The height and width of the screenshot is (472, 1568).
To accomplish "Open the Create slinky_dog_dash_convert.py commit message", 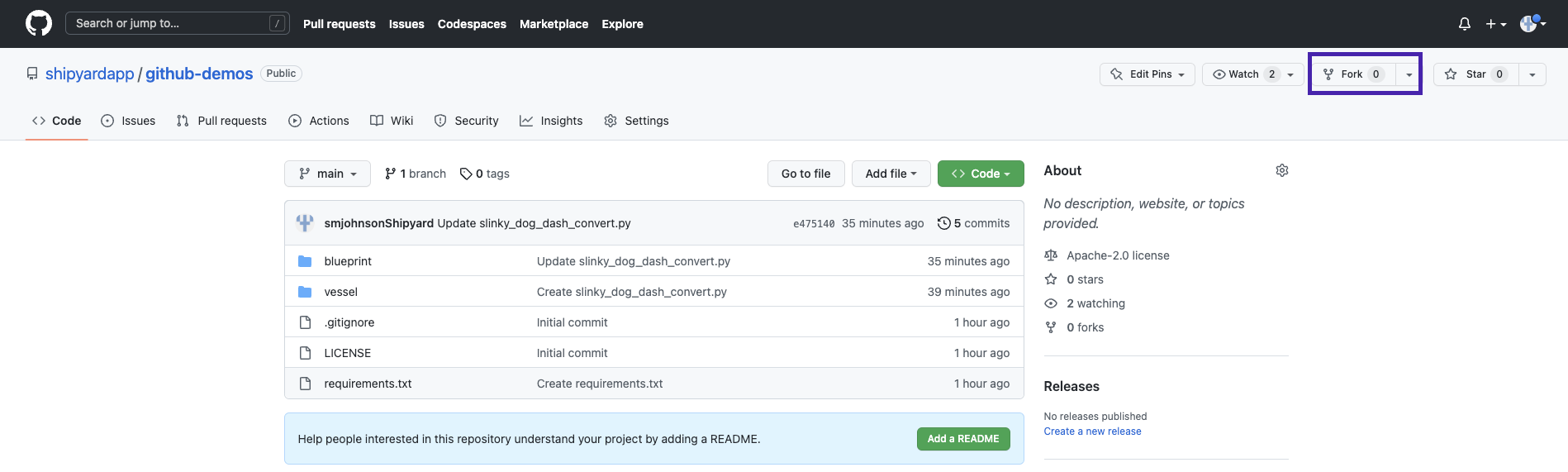I will pos(632,292).
